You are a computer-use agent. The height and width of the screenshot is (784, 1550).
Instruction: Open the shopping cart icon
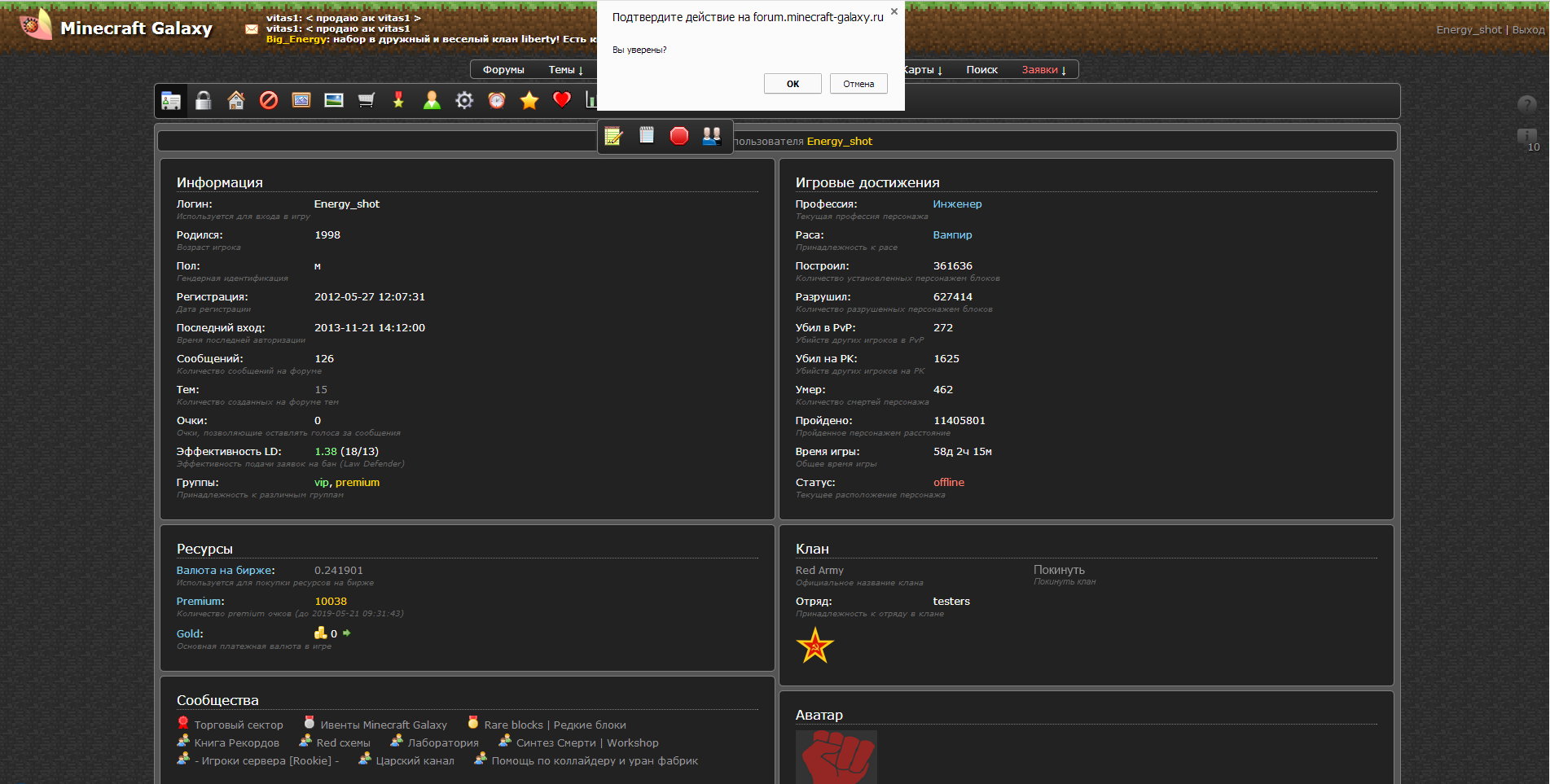pos(367,100)
